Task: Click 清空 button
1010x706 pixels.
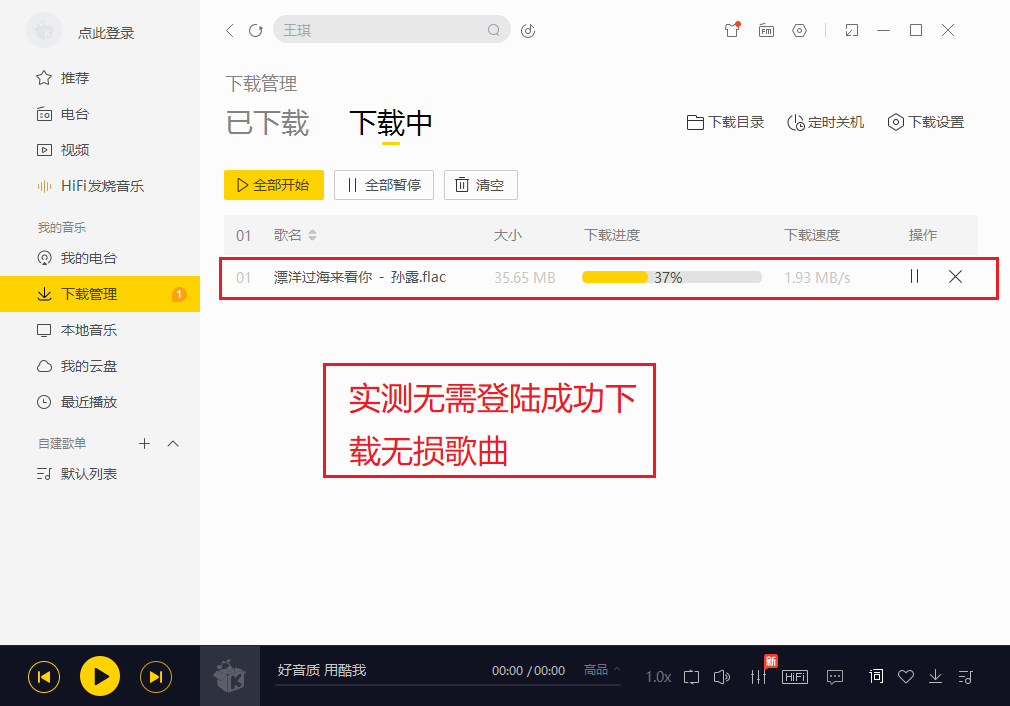Action: coord(481,185)
